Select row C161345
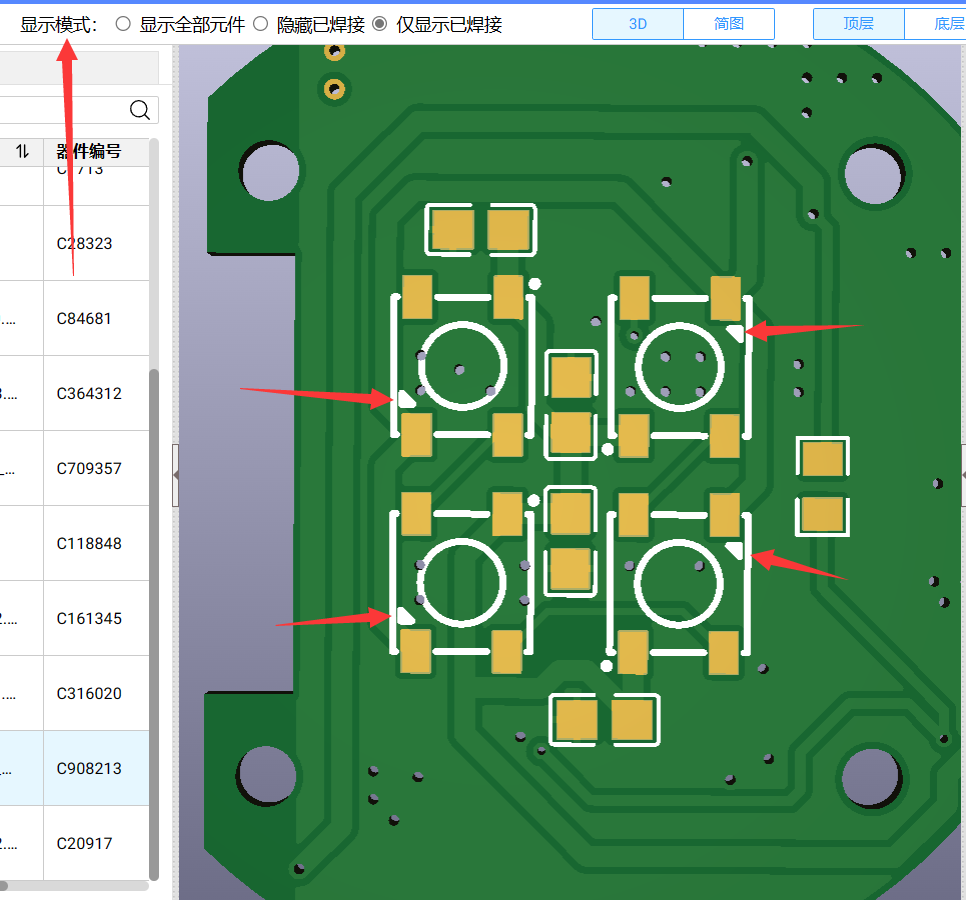This screenshot has width=966, height=900. 75,618
